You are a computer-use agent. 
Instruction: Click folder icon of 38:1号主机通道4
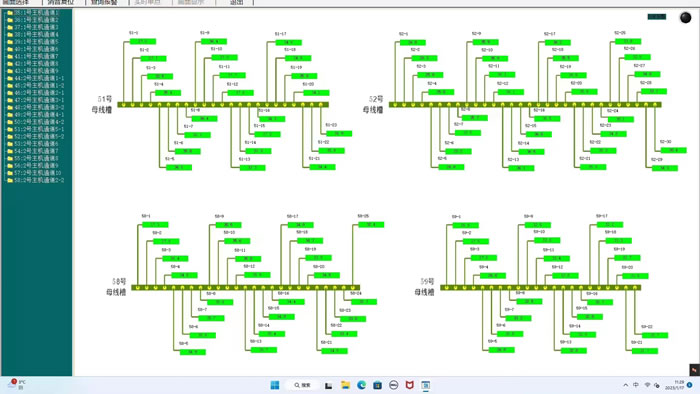tap(10, 34)
